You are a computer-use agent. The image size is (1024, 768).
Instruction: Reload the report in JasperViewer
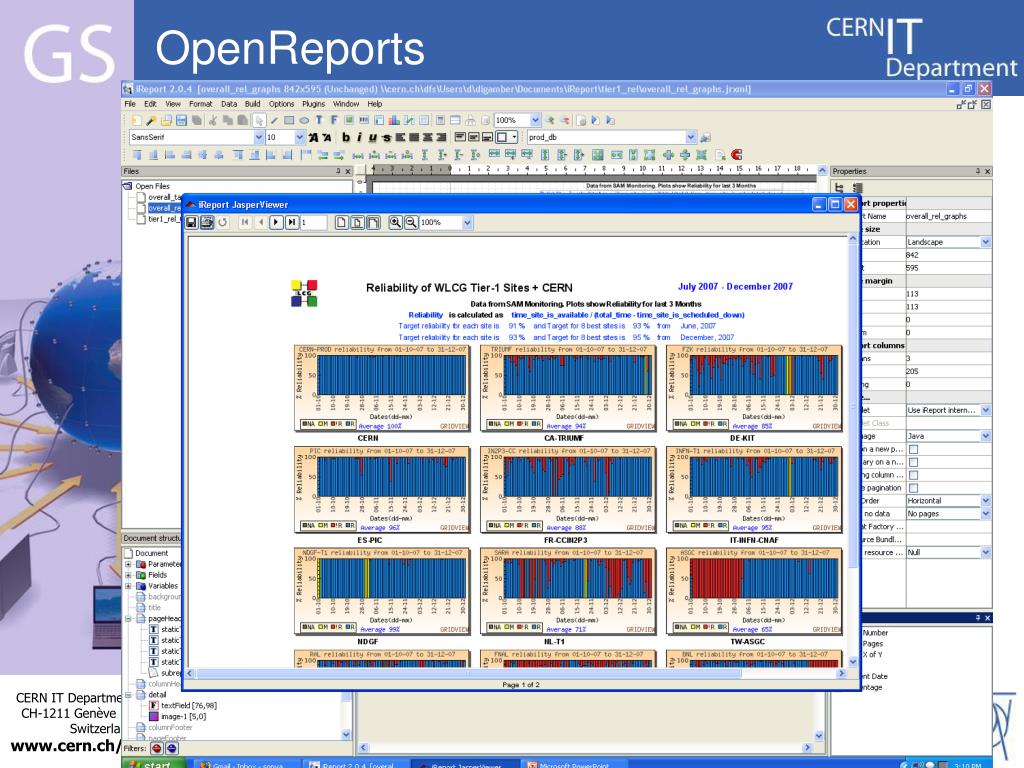tap(223, 223)
